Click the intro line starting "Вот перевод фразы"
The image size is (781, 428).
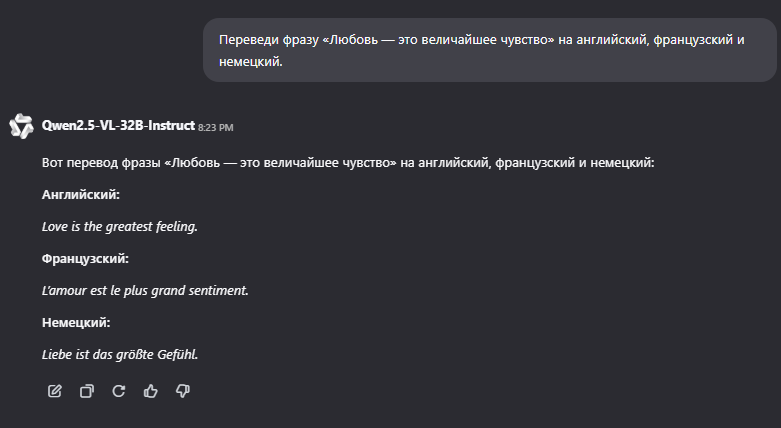348,163
